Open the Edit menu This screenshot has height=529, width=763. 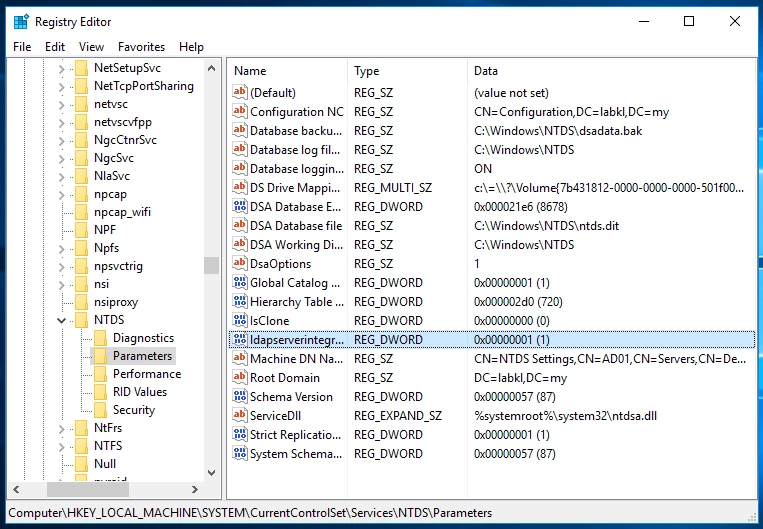[x=55, y=47]
